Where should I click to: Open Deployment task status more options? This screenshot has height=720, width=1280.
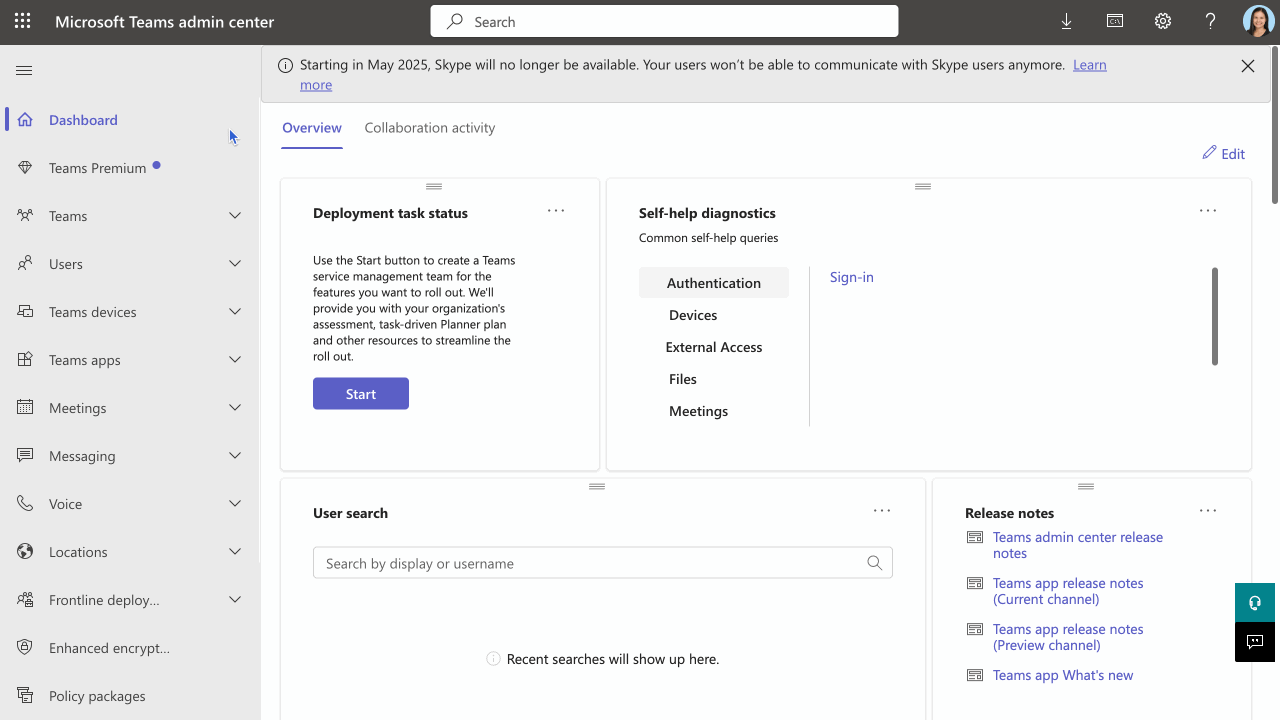point(556,210)
